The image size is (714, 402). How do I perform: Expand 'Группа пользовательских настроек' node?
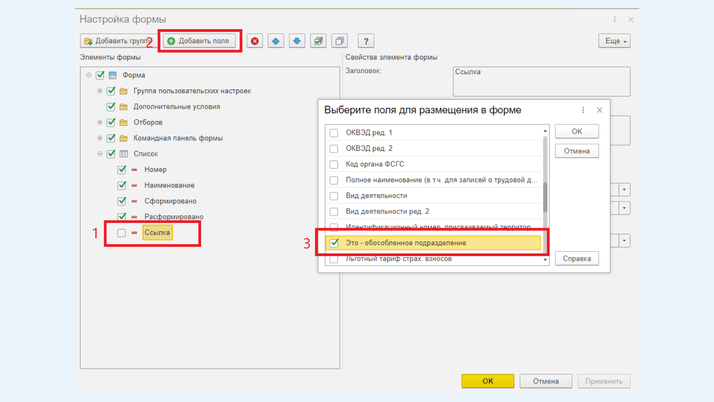pos(100,91)
